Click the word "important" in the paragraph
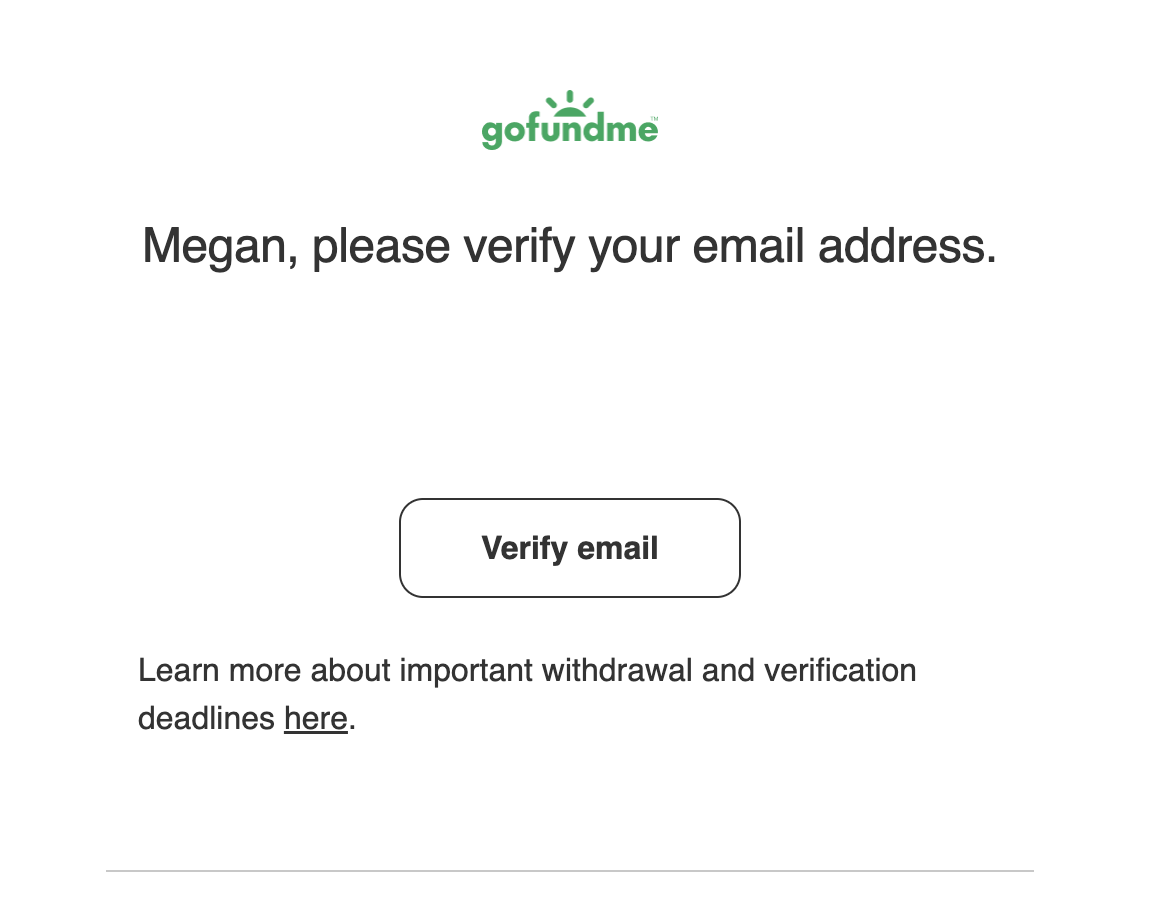1158x918 pixels. [466, 671]
